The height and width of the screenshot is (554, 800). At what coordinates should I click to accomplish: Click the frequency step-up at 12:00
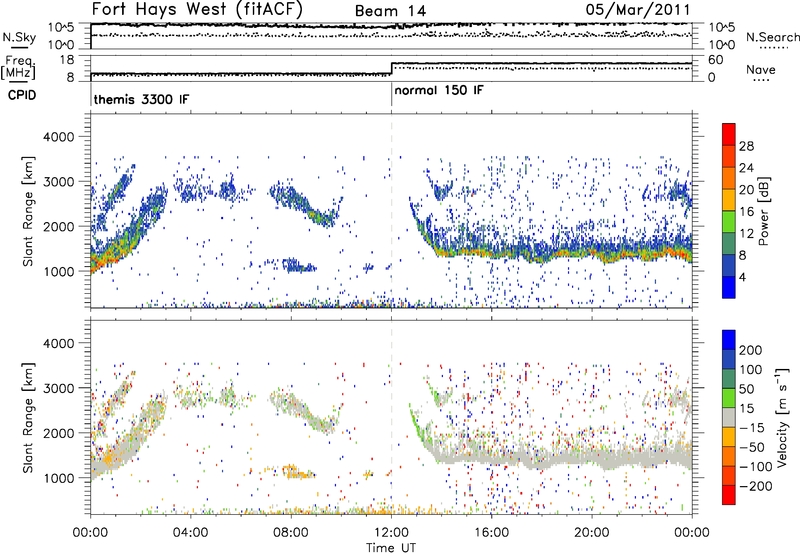point(391,69)
